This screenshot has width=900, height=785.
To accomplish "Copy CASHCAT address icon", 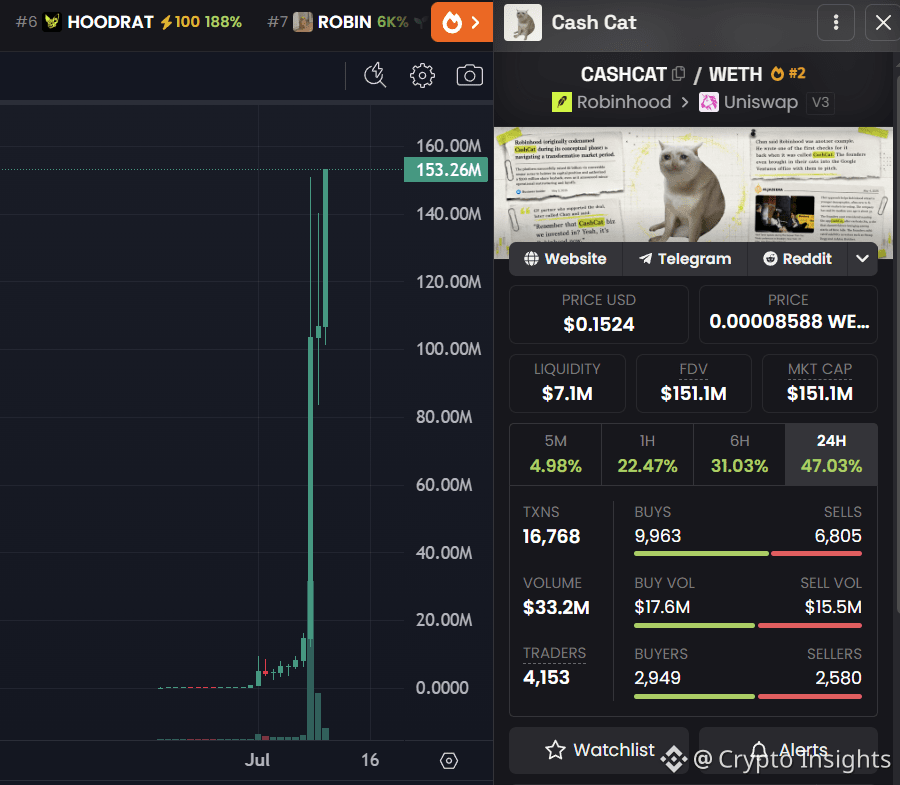I will 678,73.
